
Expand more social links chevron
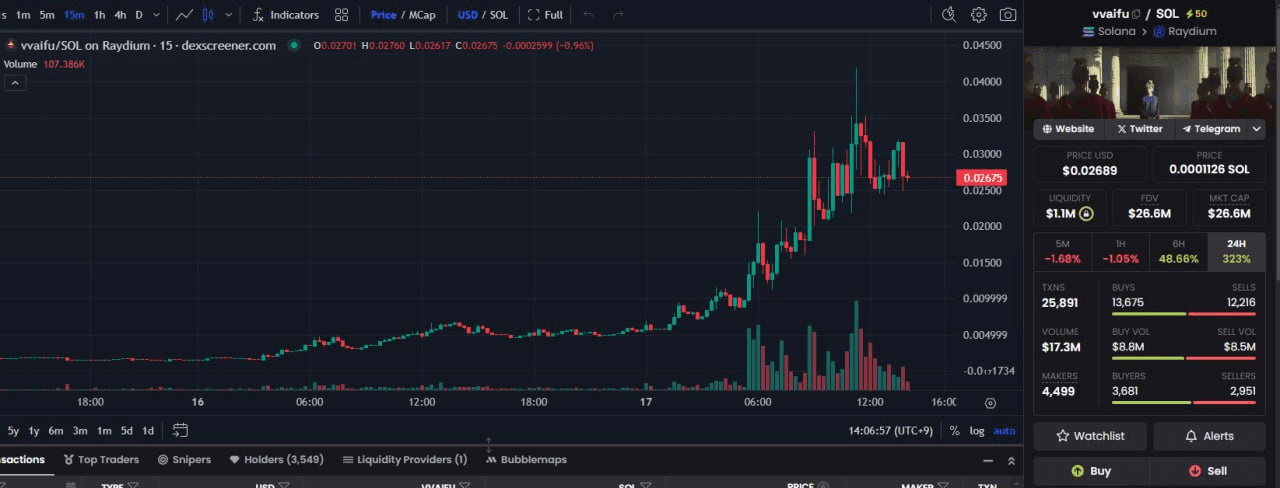coord(1257,129)
